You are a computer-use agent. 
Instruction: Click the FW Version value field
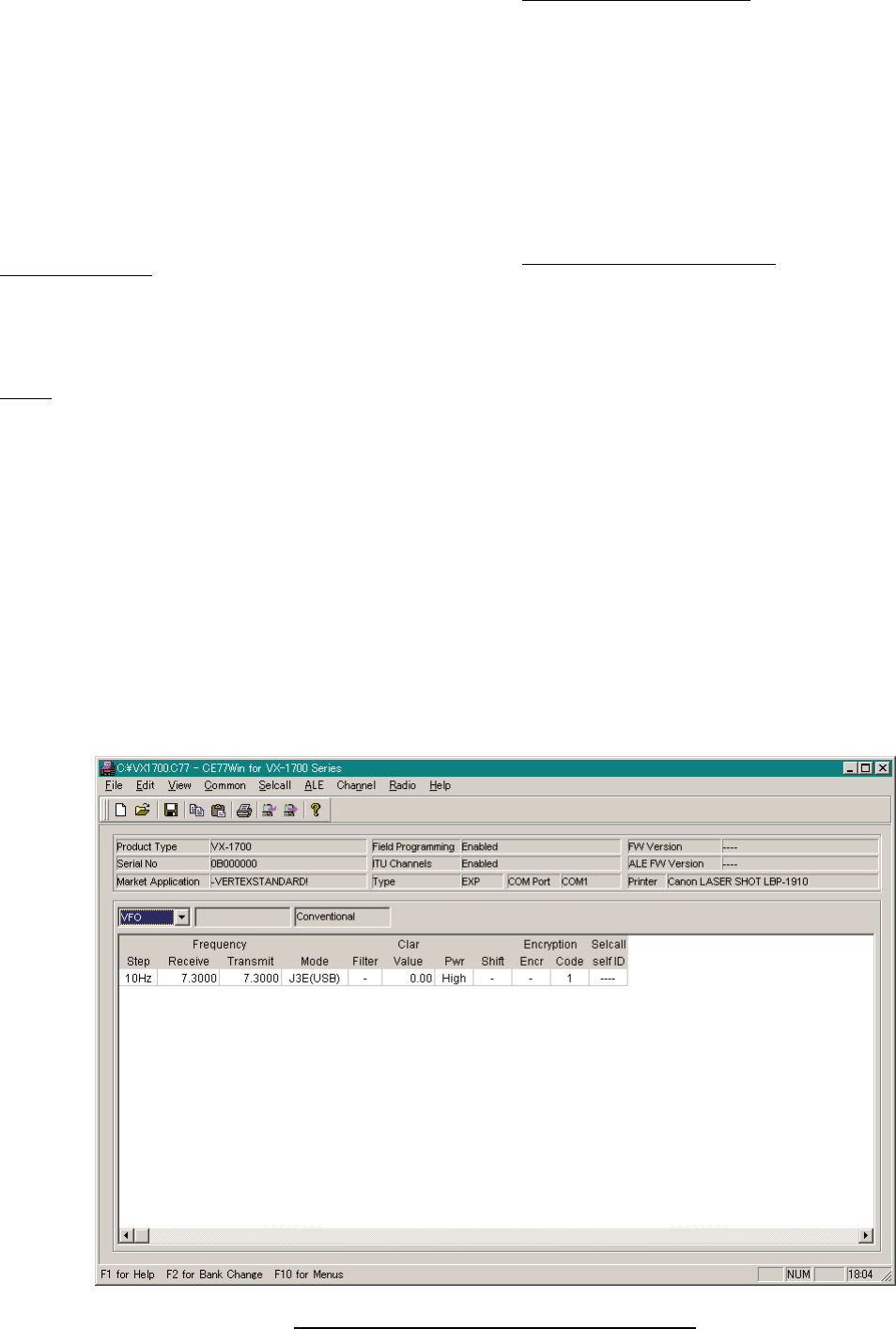click(799, 846)
